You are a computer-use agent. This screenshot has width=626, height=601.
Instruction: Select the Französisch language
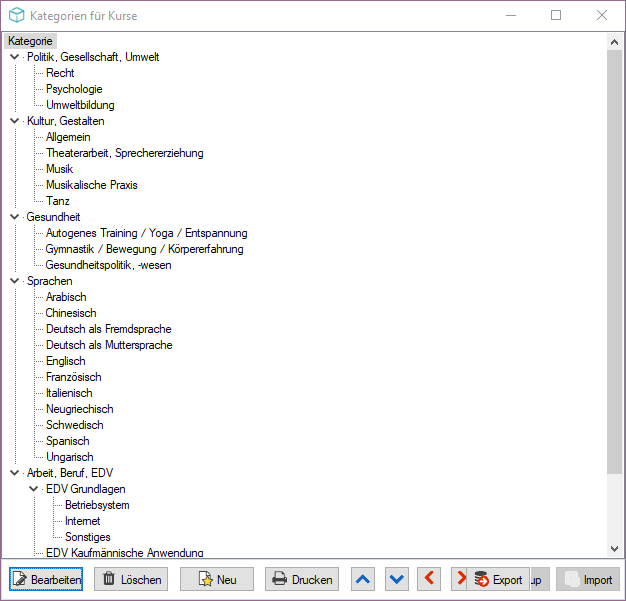point(73,377)
